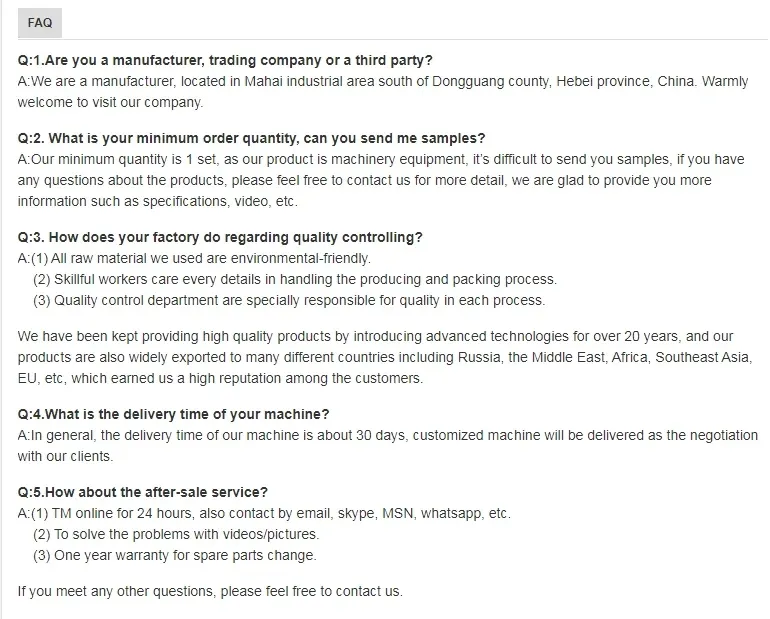Select the FAQ tab
The image size is (770, 619).
(42, 20)
